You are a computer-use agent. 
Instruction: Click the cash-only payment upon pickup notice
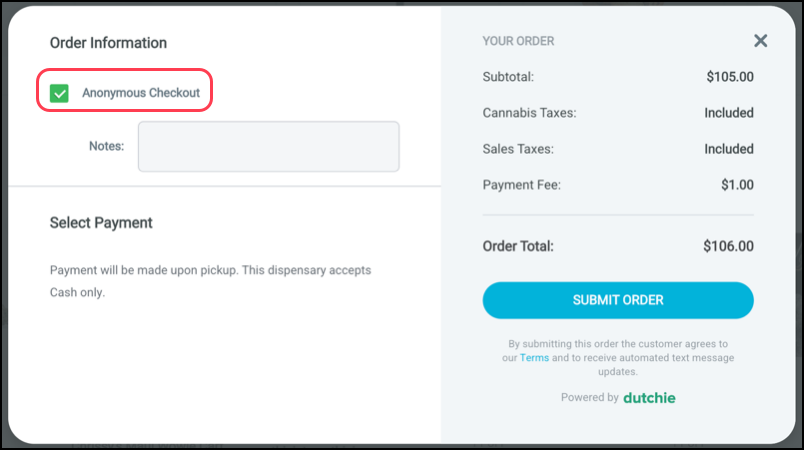click(x=210, y=281)
